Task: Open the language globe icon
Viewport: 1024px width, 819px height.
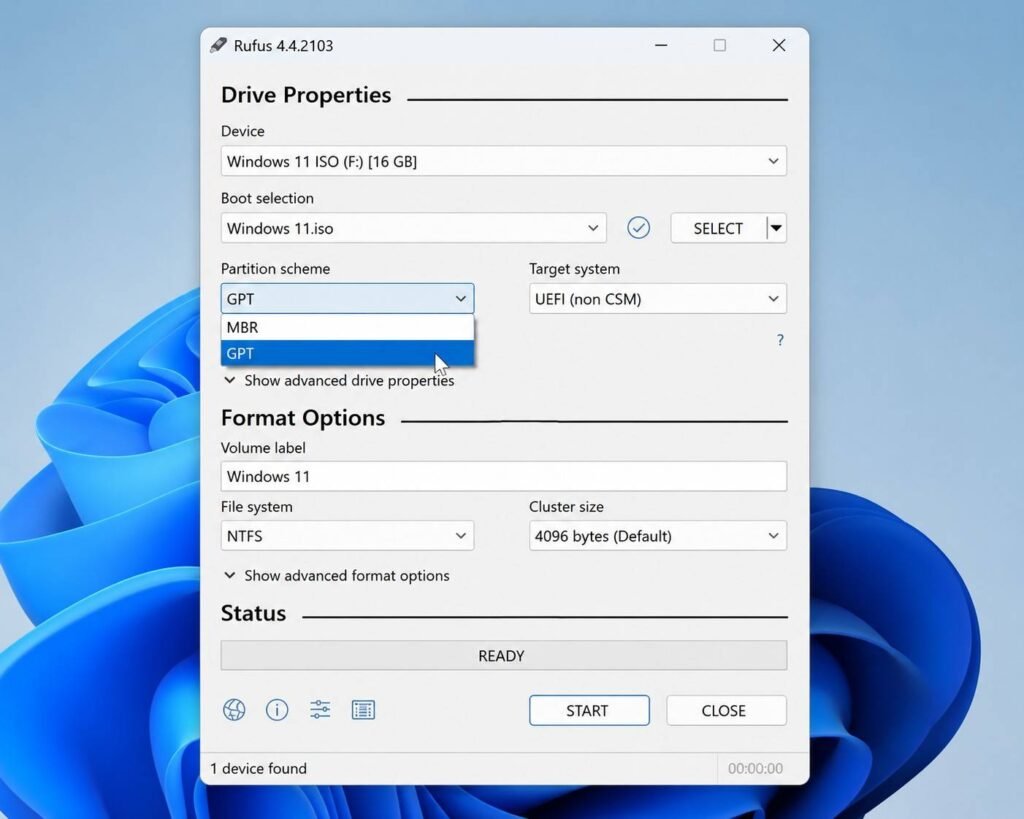Action: [x=234, y=710]
